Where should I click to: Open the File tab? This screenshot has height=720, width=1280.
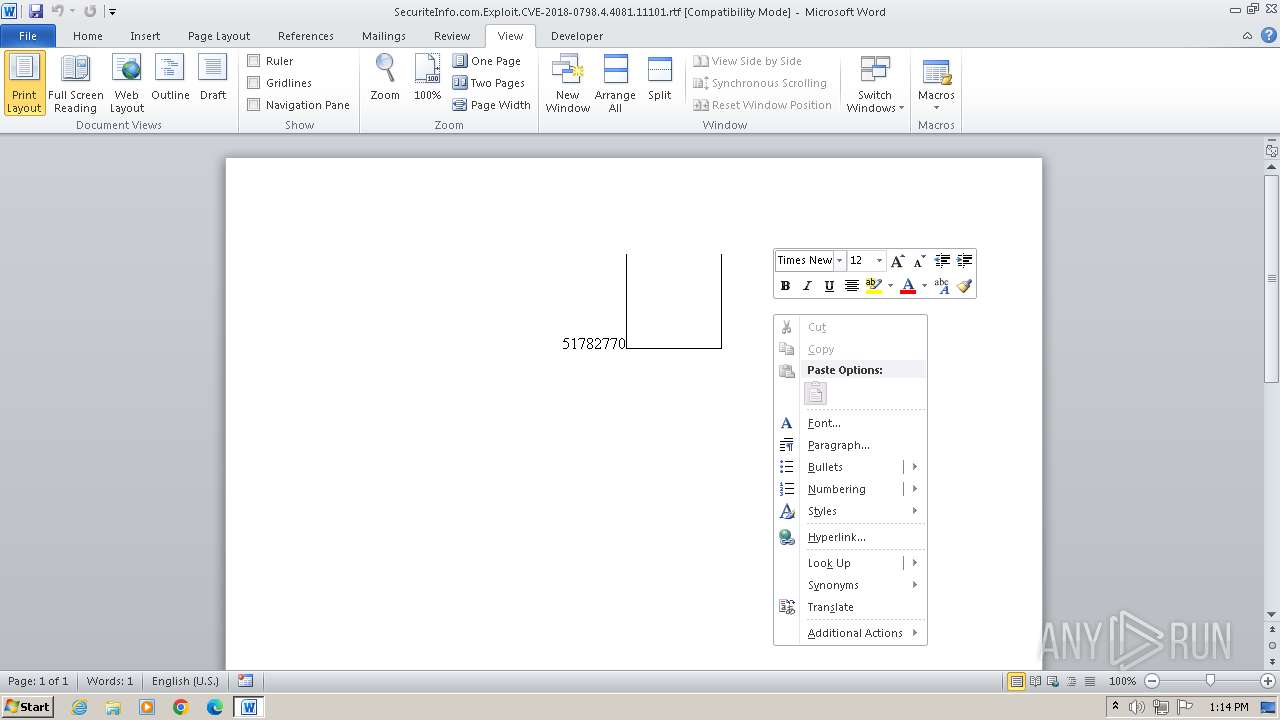click(x=28, y=36)
